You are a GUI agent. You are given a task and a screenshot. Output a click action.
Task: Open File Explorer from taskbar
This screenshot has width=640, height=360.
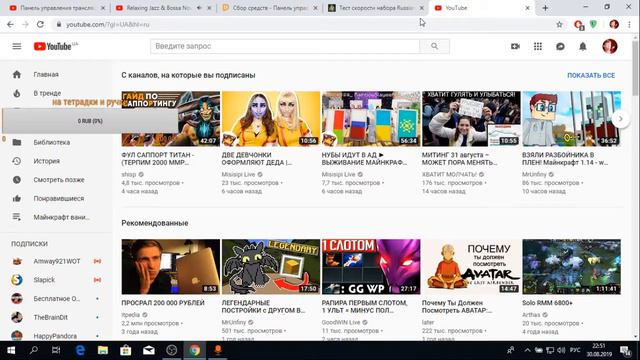click(x=103, y=350)
